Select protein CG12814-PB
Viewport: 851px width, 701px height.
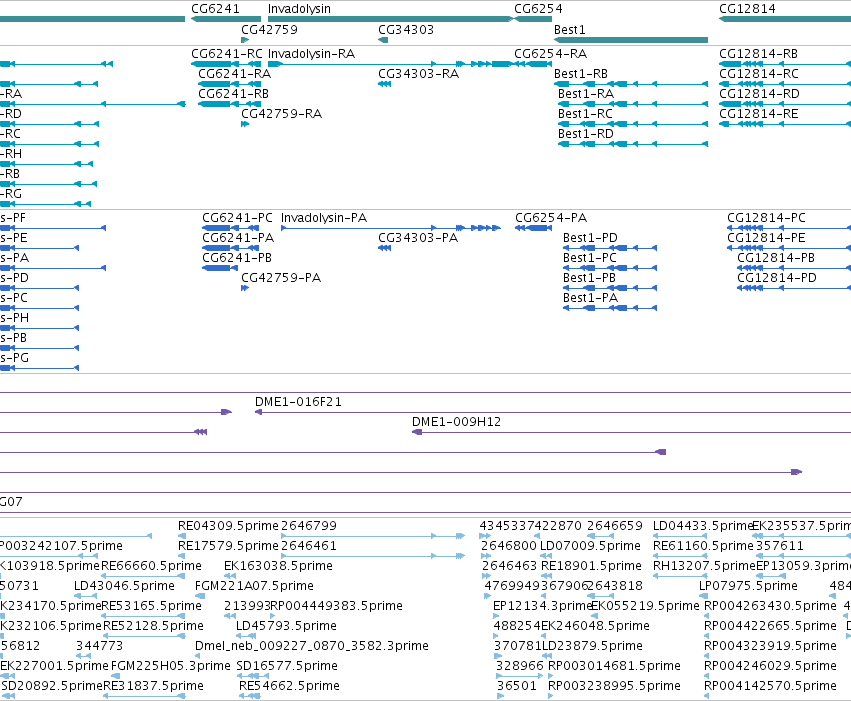pos(776,258)
